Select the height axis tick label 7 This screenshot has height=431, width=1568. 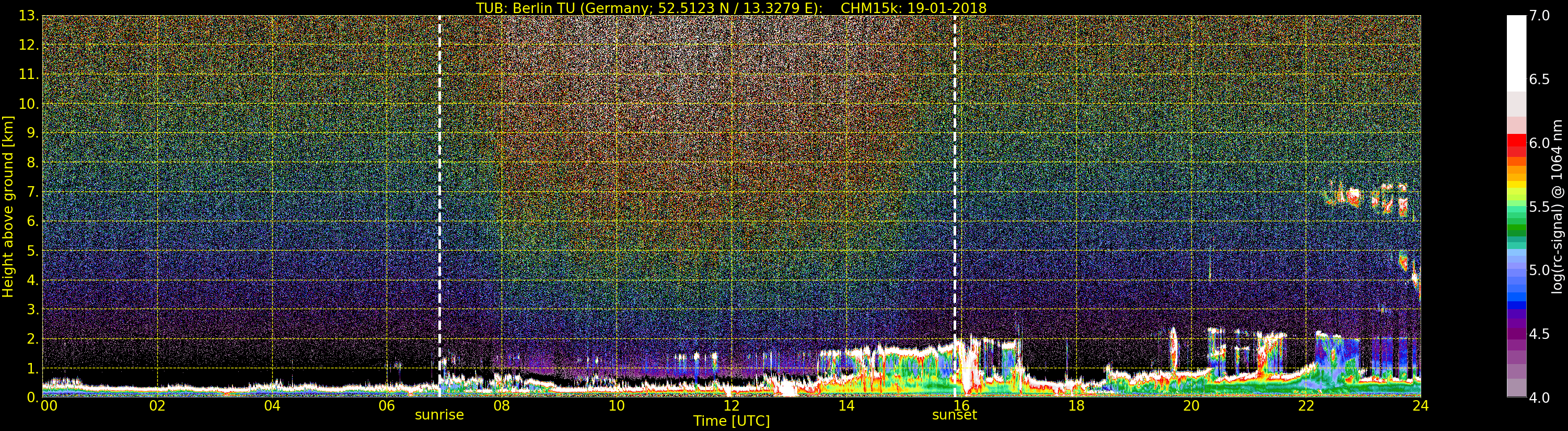(32, 192)
